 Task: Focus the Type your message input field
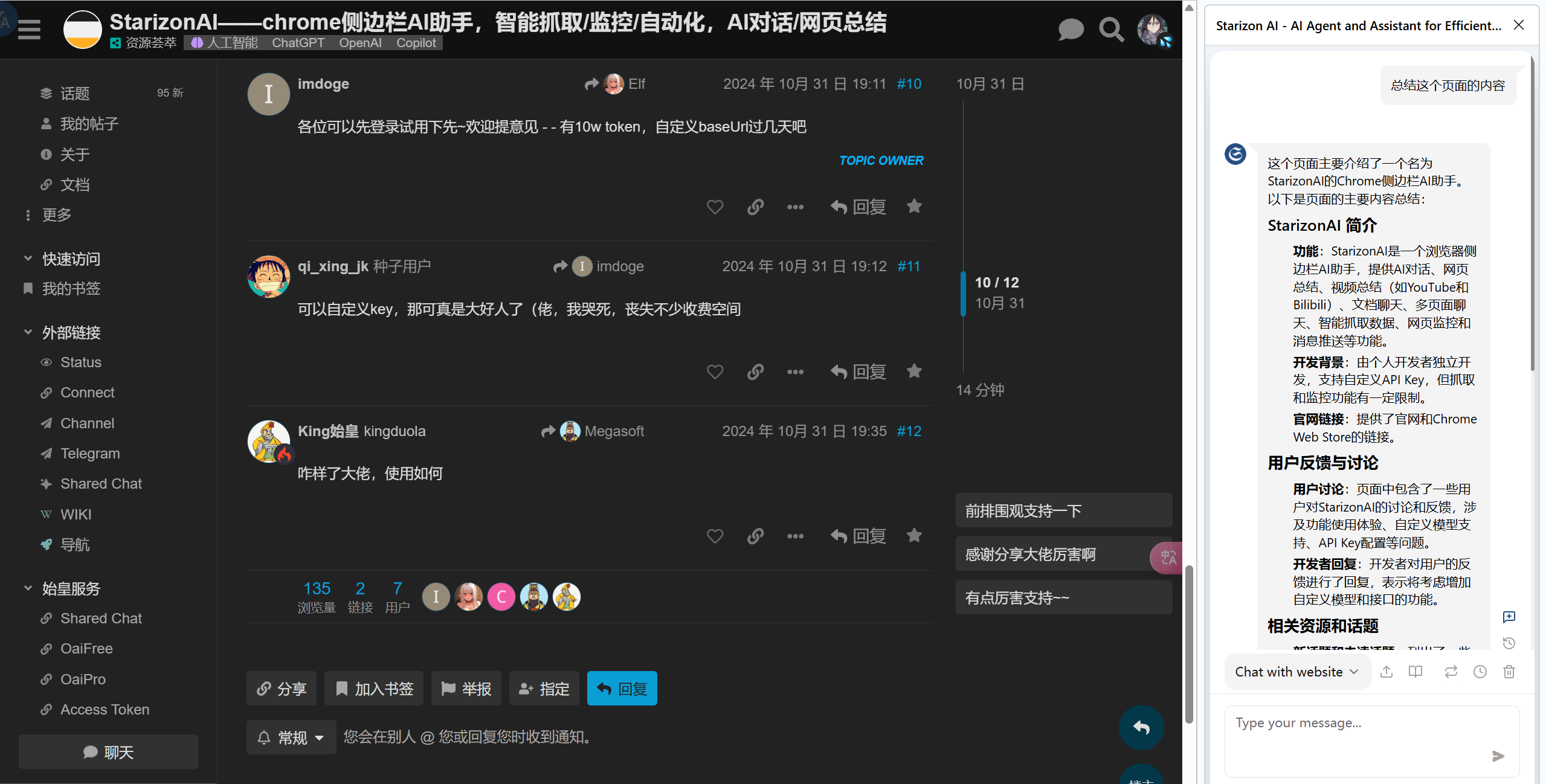pyautogui.click(x=1371, y=741)
